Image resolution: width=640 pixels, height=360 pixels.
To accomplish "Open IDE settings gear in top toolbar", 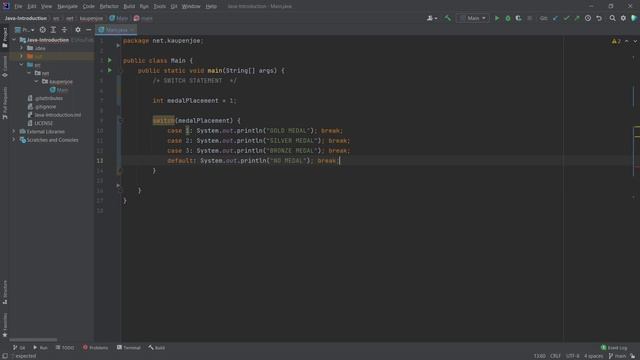I will (x=623, y=18).
